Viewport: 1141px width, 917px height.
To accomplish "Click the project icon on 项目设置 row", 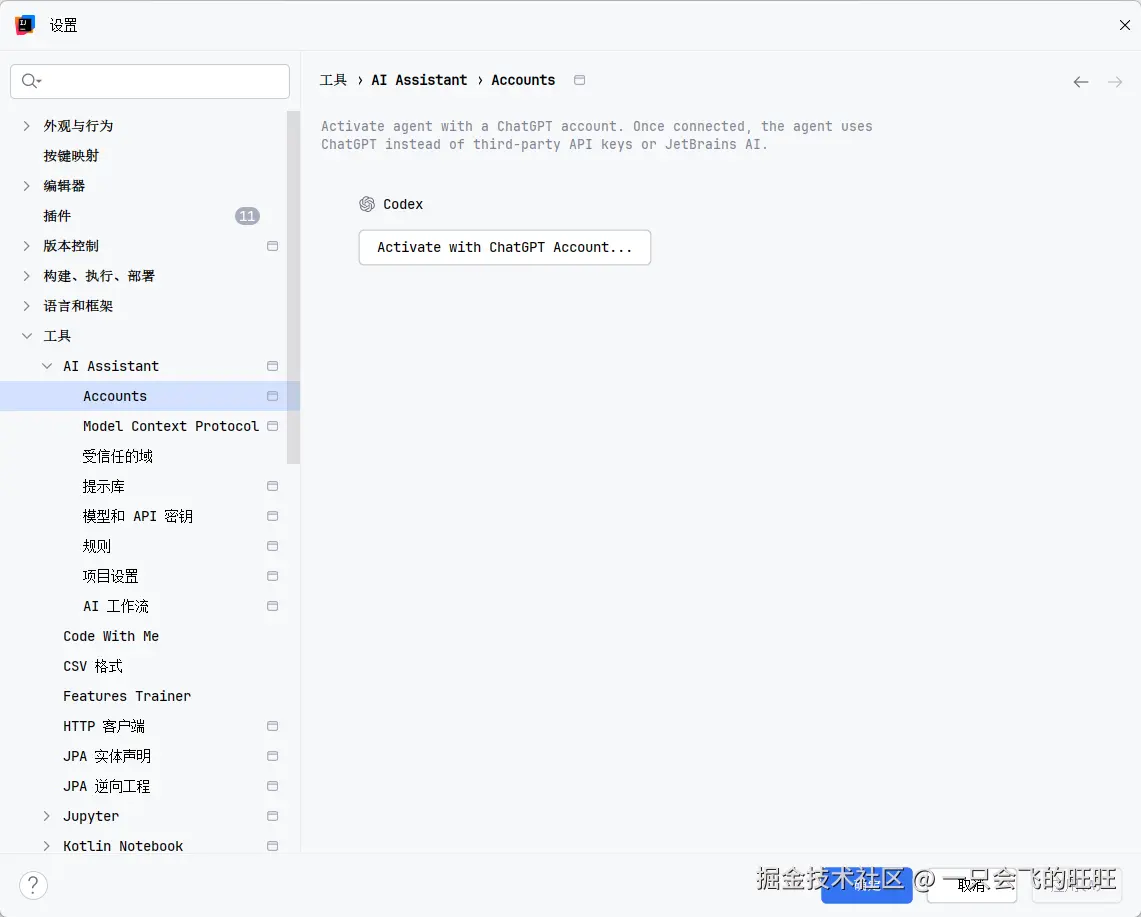I will 273,576.
